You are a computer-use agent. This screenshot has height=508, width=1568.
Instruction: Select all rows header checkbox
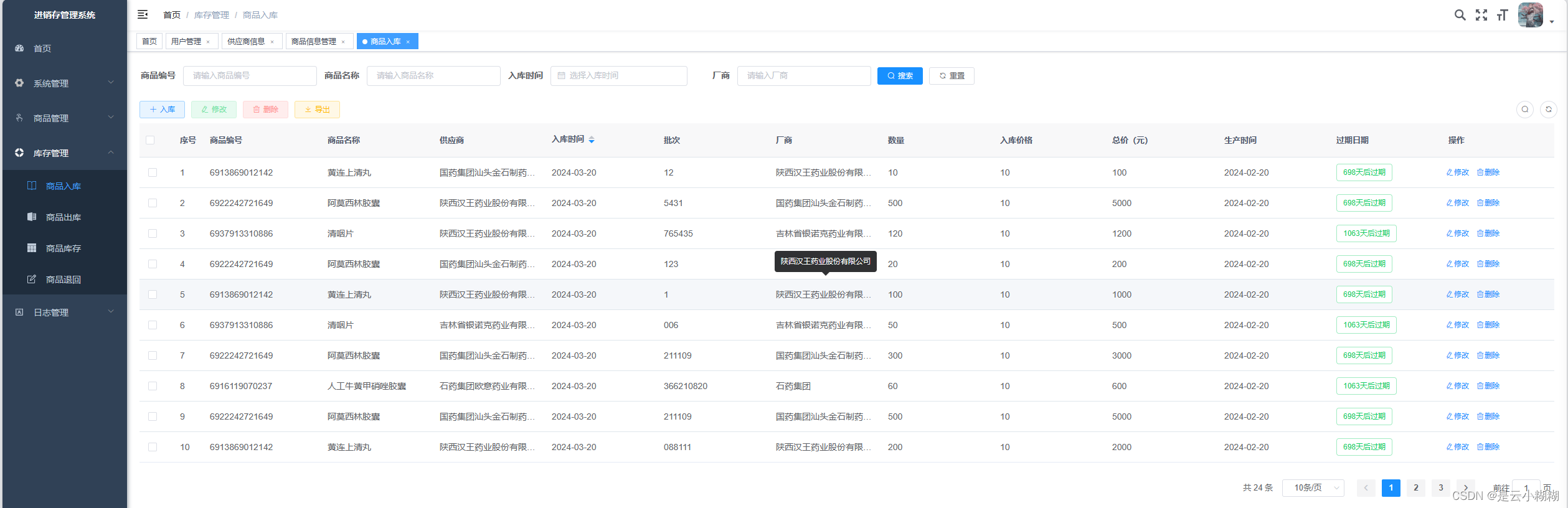[x=150, y=140]
